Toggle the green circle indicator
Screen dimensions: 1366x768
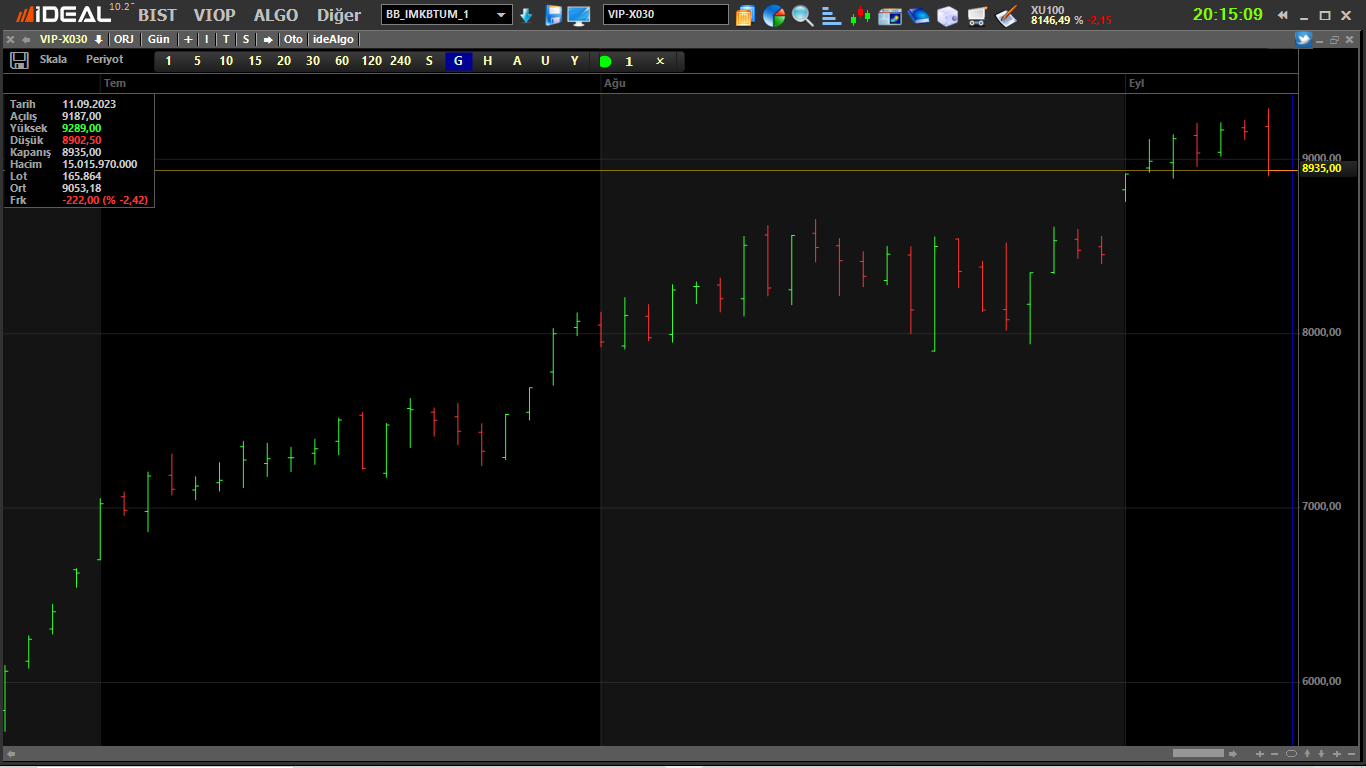(x=605, y=61)
